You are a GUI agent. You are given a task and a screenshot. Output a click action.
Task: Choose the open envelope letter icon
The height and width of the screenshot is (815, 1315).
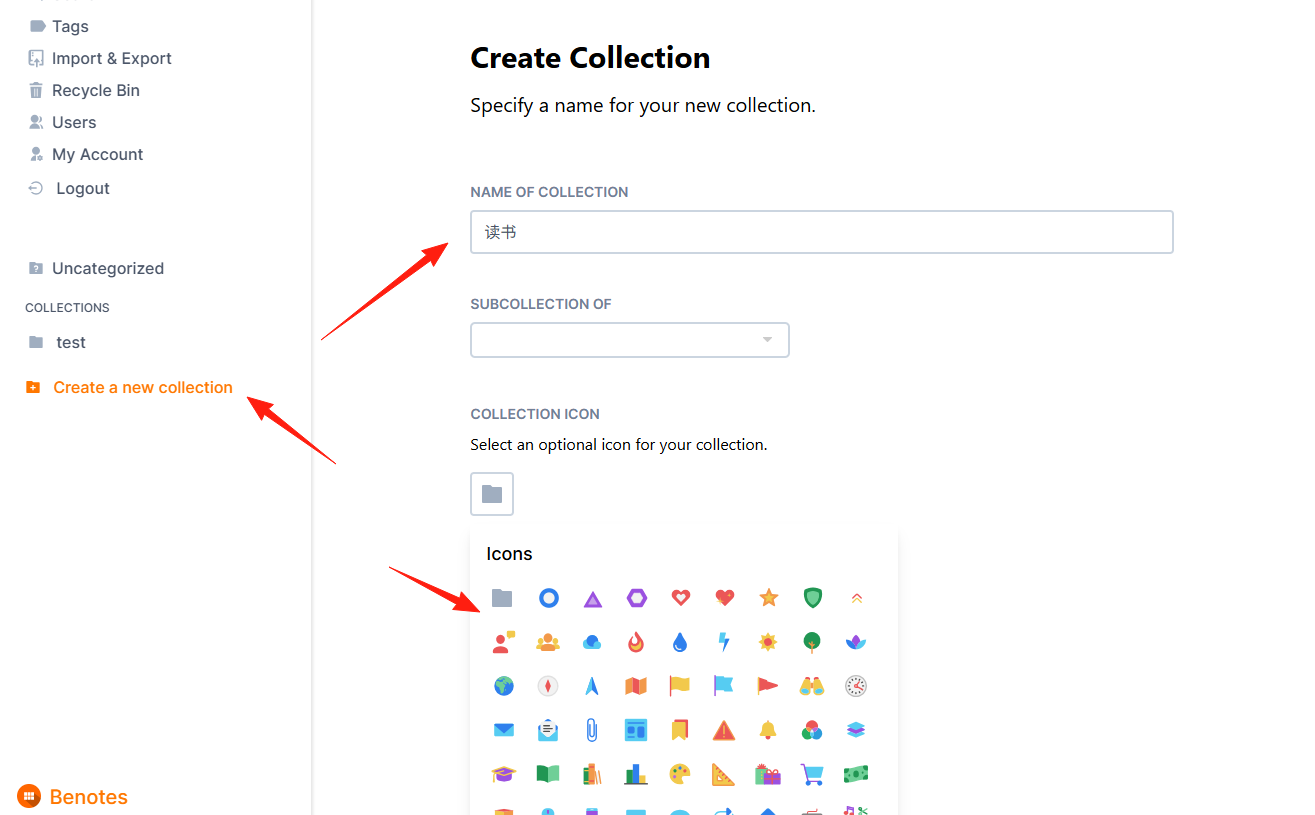coord(548,730)
